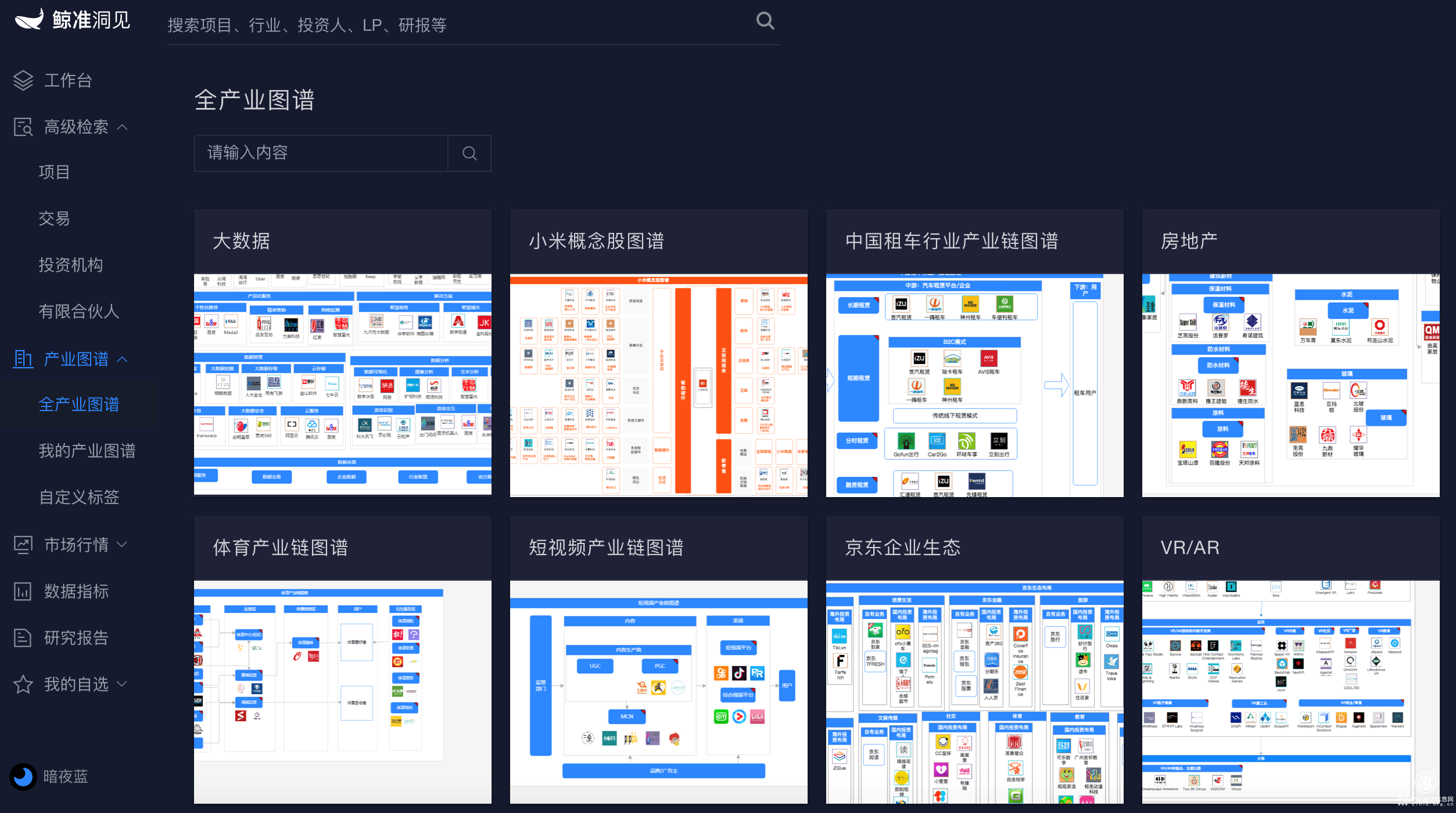Screen dimensions: 1456x813
Task: Open the 小米概念股图谱 card title
Action: point(597,241)
